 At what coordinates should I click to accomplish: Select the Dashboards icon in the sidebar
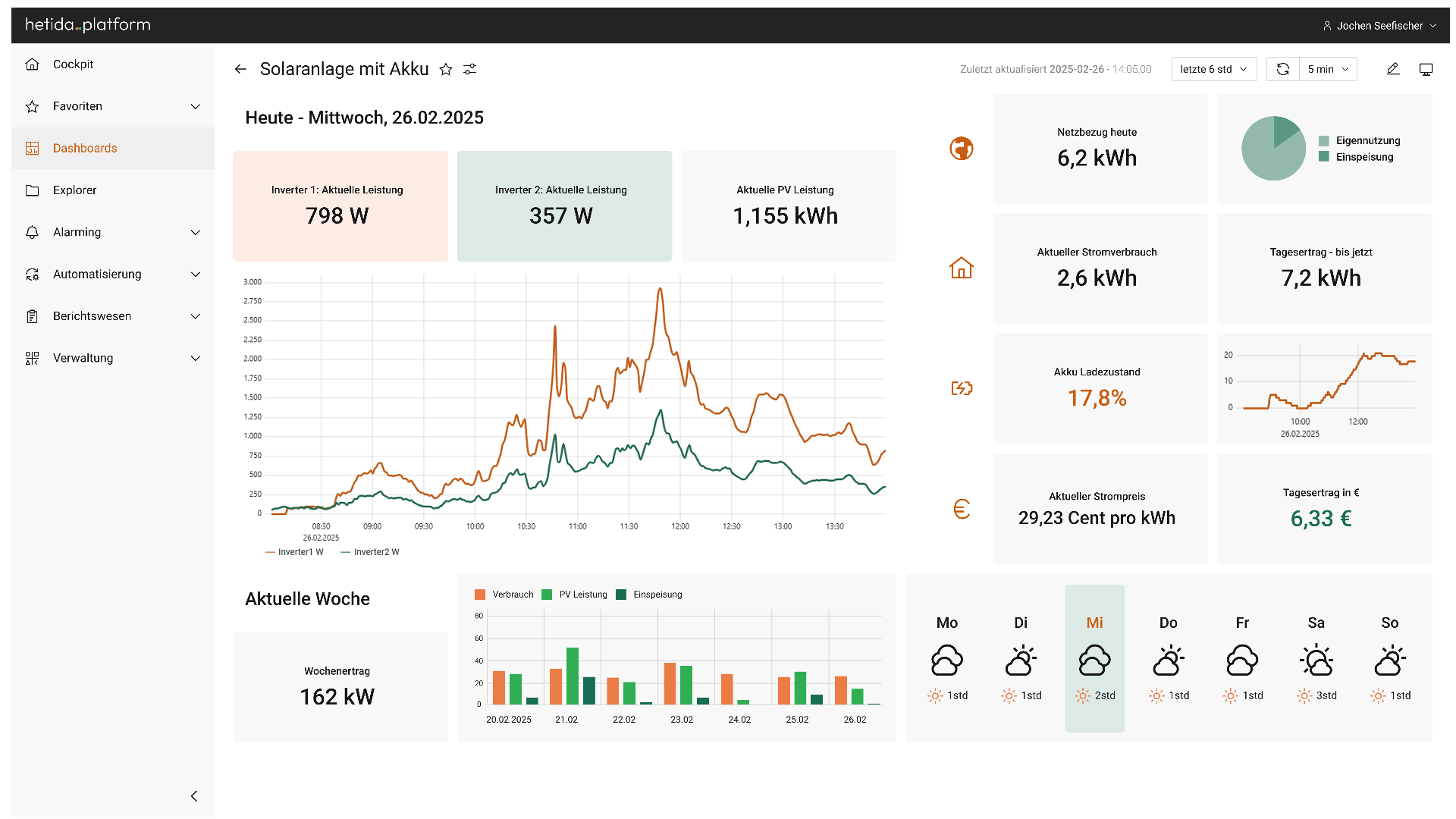32,149
